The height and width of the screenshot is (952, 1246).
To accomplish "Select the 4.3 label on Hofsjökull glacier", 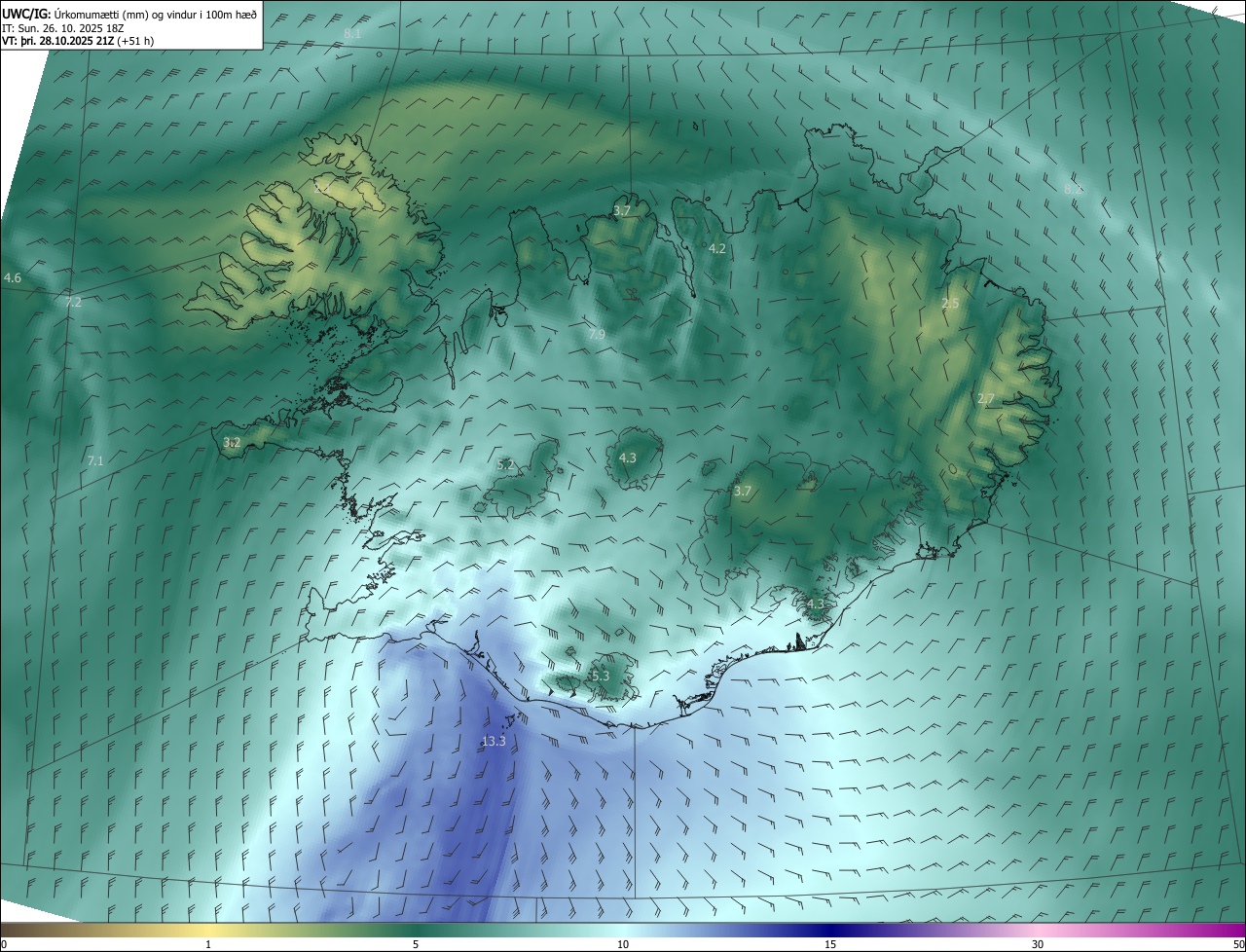I will tap(628, 458).
